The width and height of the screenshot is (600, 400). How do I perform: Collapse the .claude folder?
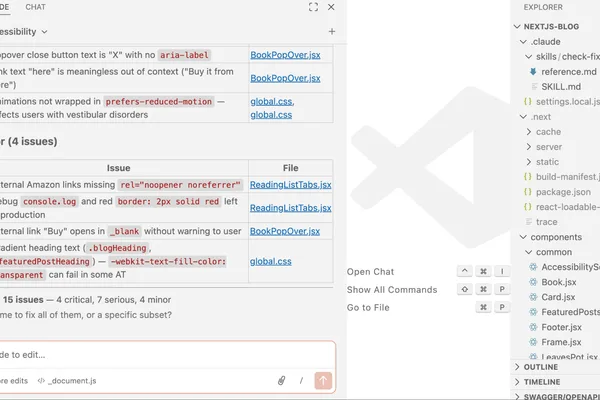pyautogui.click(x=523, y=41)
